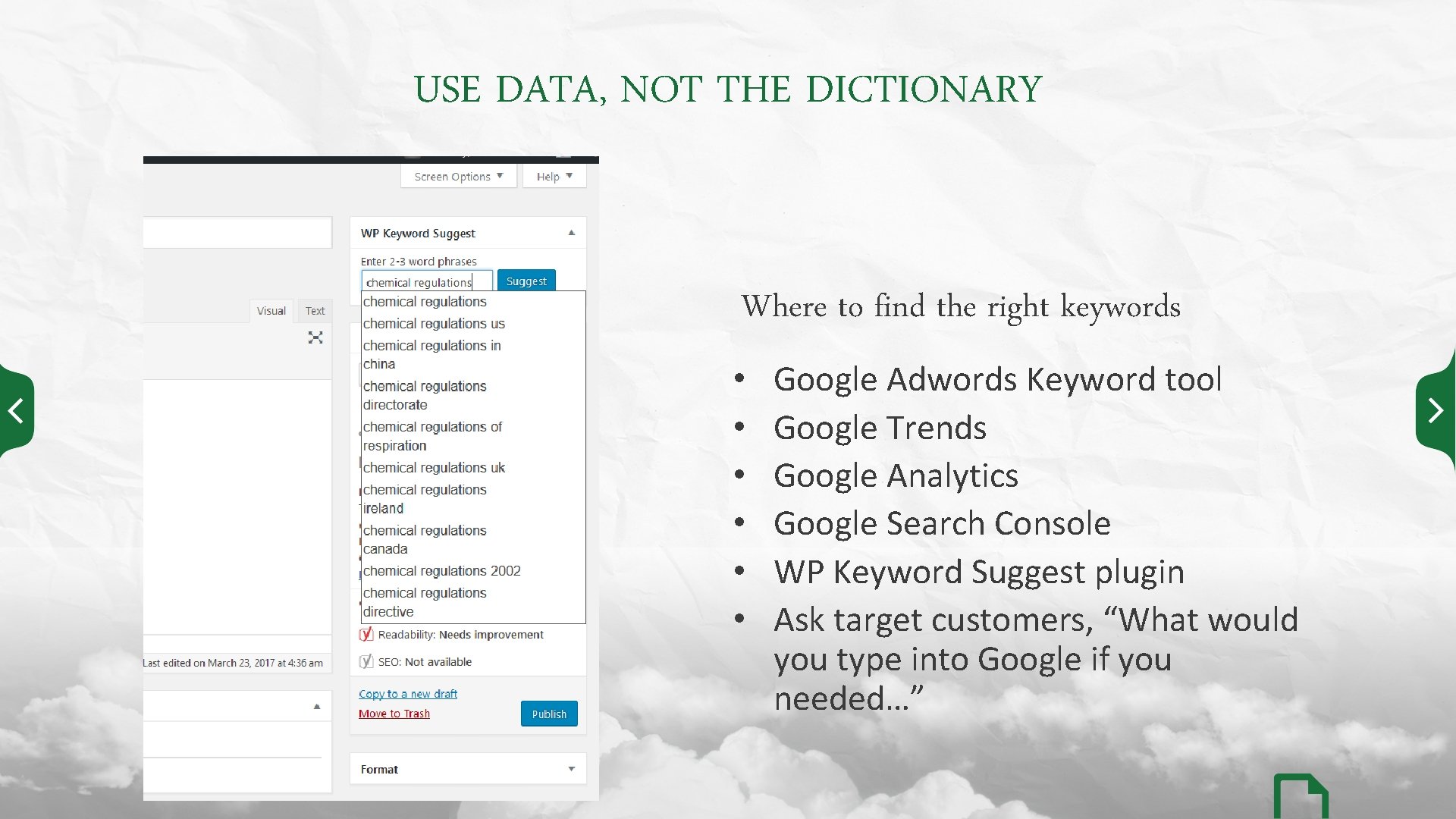
Task: Select the Text editor tab
Action: tap(314, 310)
